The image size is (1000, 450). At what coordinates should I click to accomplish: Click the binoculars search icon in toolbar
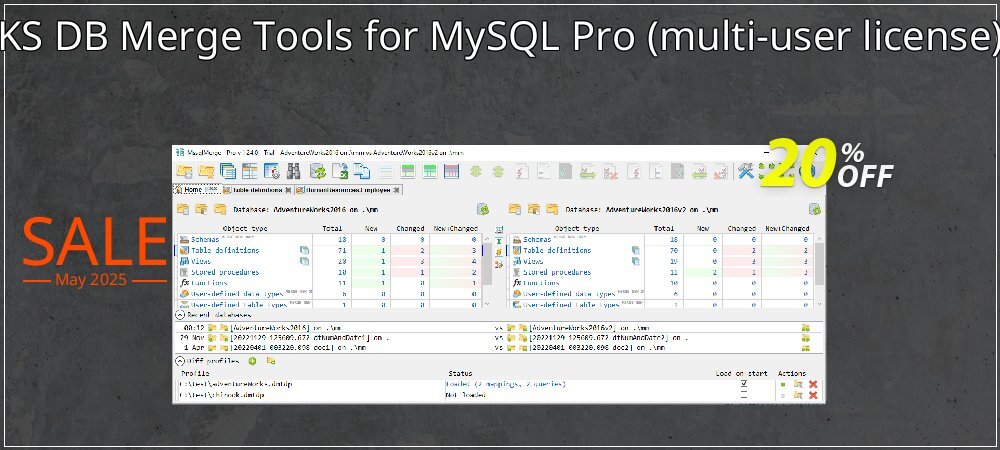[293, 171]
